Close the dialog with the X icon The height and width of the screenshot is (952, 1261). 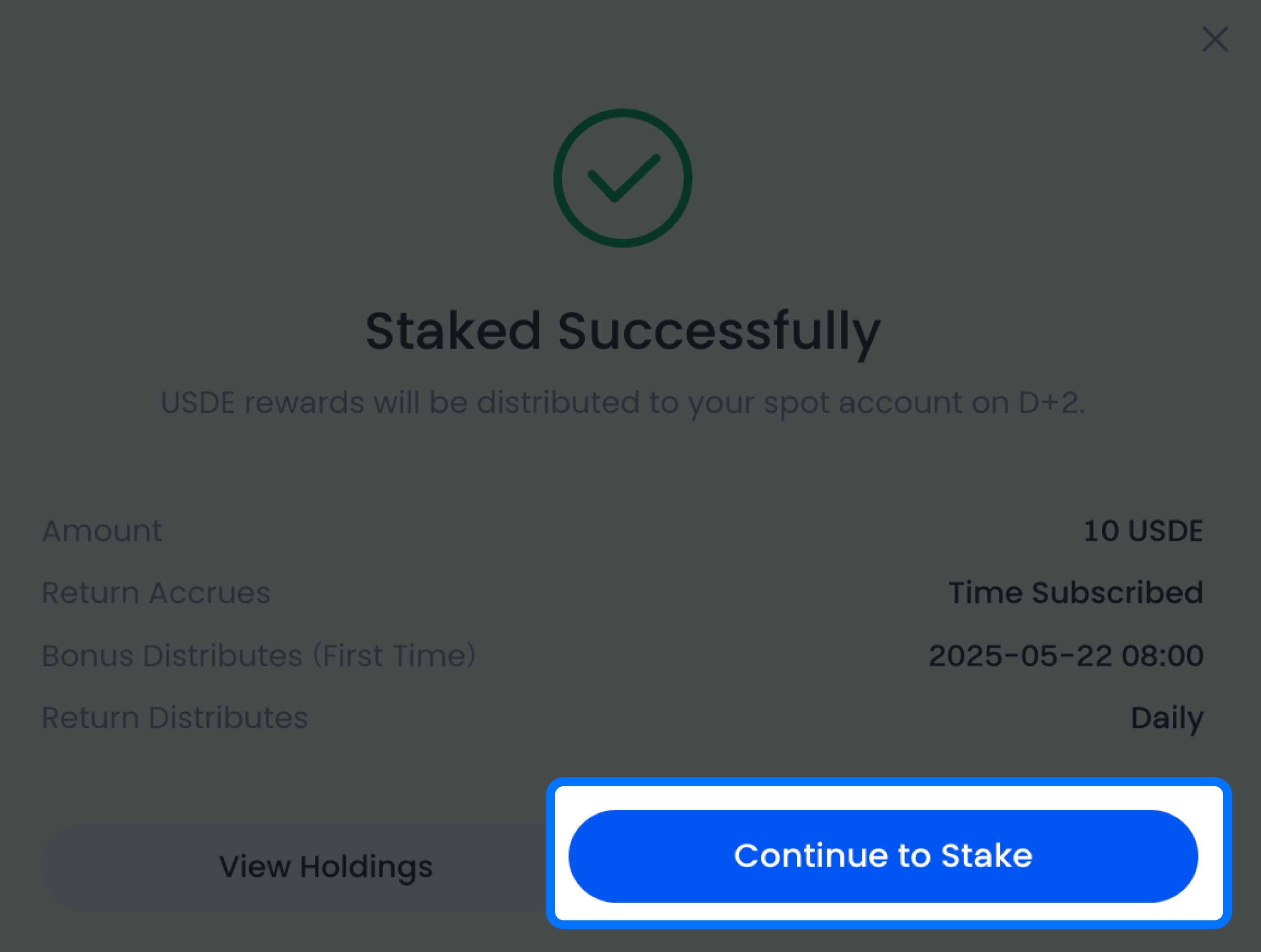[1214, 39]
